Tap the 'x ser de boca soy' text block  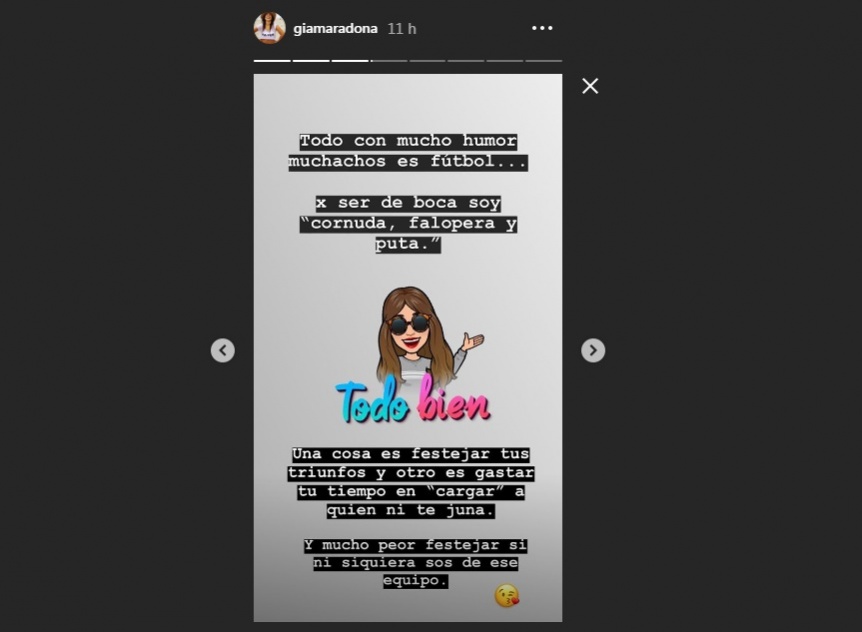408,223
